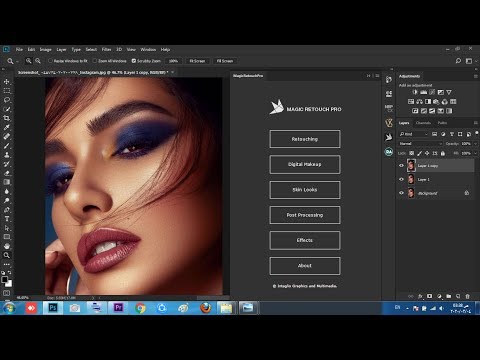480x360 pixels.
Task: Select the Crop tool
Action: (x=7, y=118)
